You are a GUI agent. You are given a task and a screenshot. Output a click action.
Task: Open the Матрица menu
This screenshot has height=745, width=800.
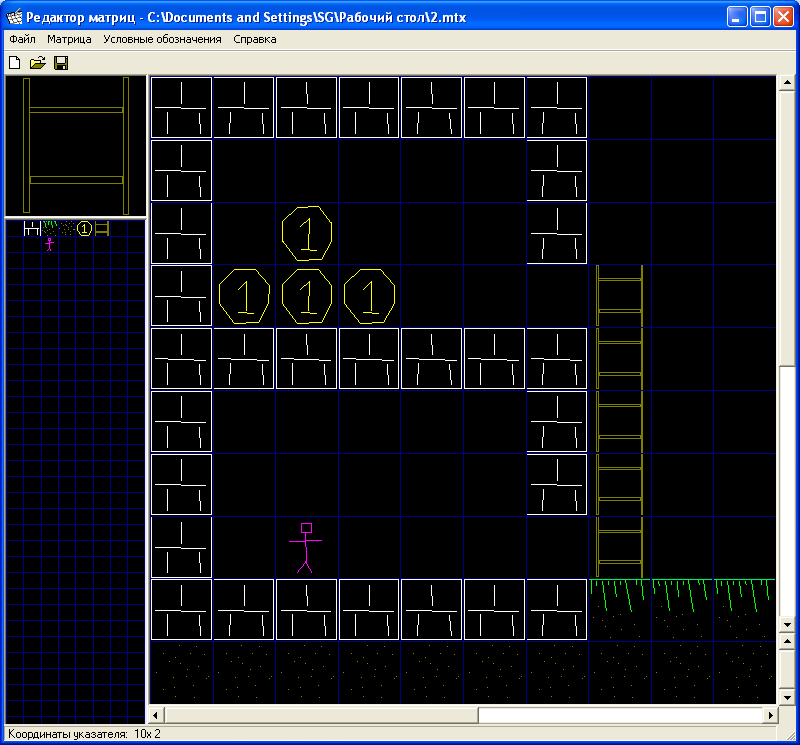tap(69, 39)
